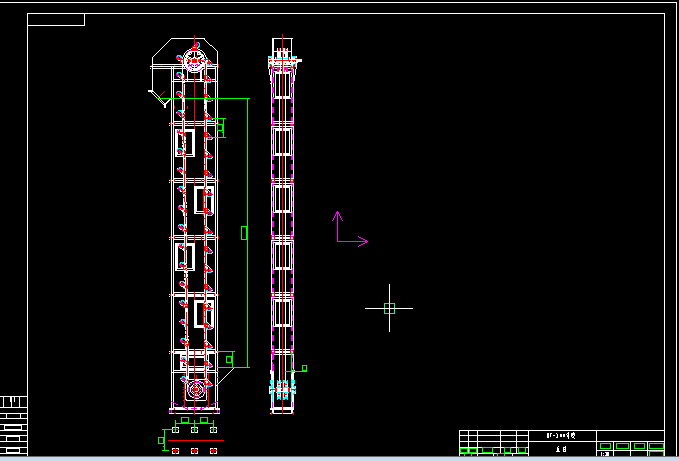Select the first green cell in title block right
This screenshot has width=679, height=461.
[605, 446]
